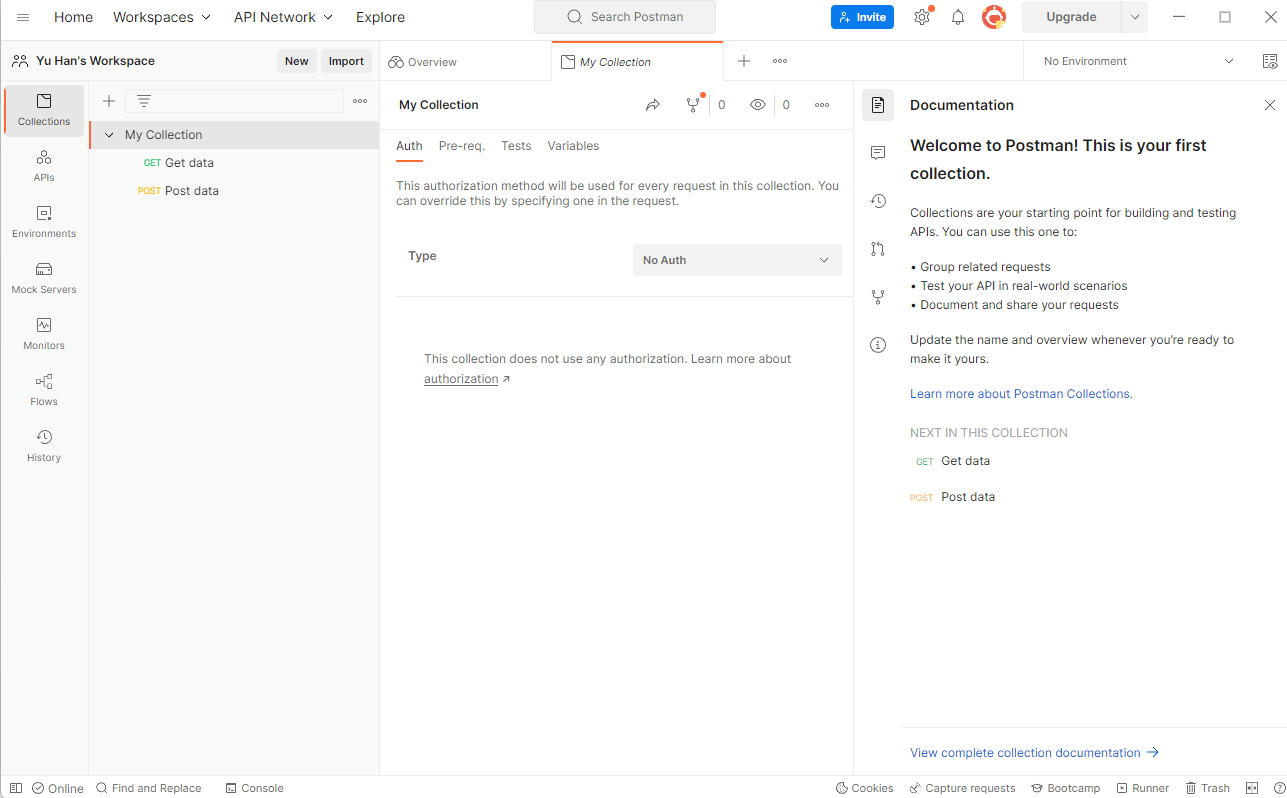Screen dimensions: 1287x798
Task: Open the Comments panel icon
Action: 878,153
